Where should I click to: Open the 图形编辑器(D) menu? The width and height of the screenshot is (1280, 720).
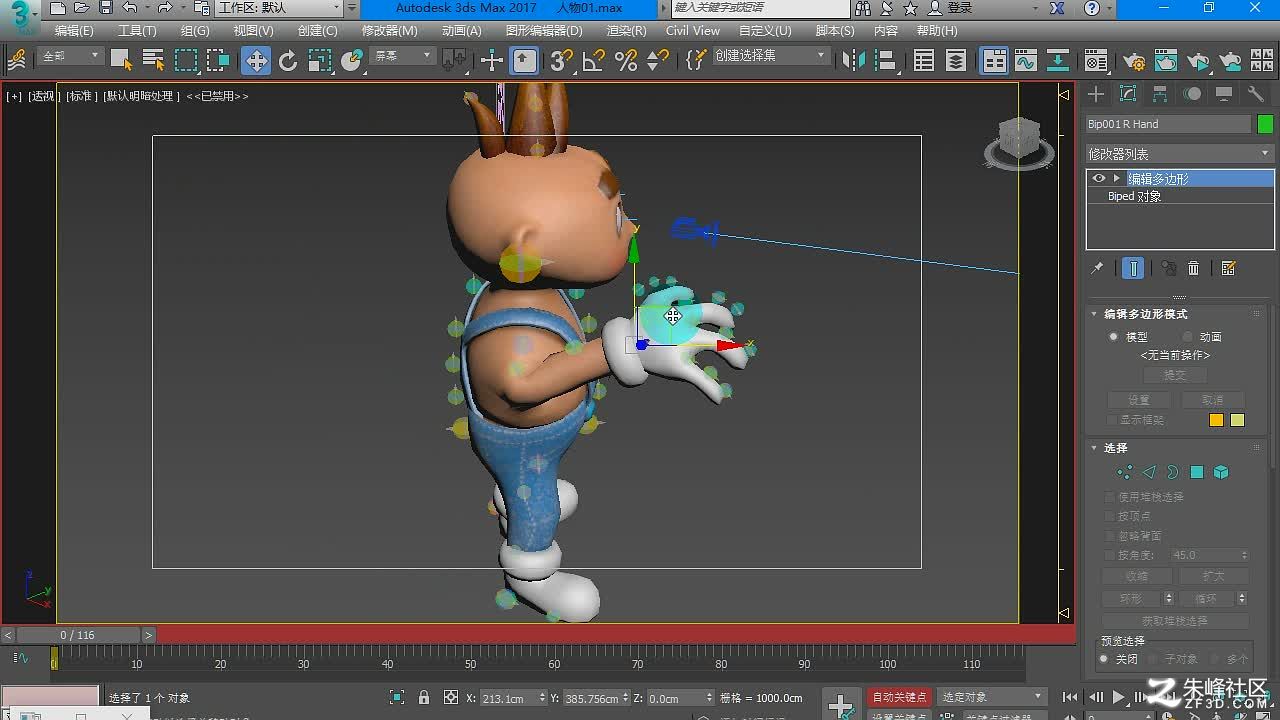[544, 31]
